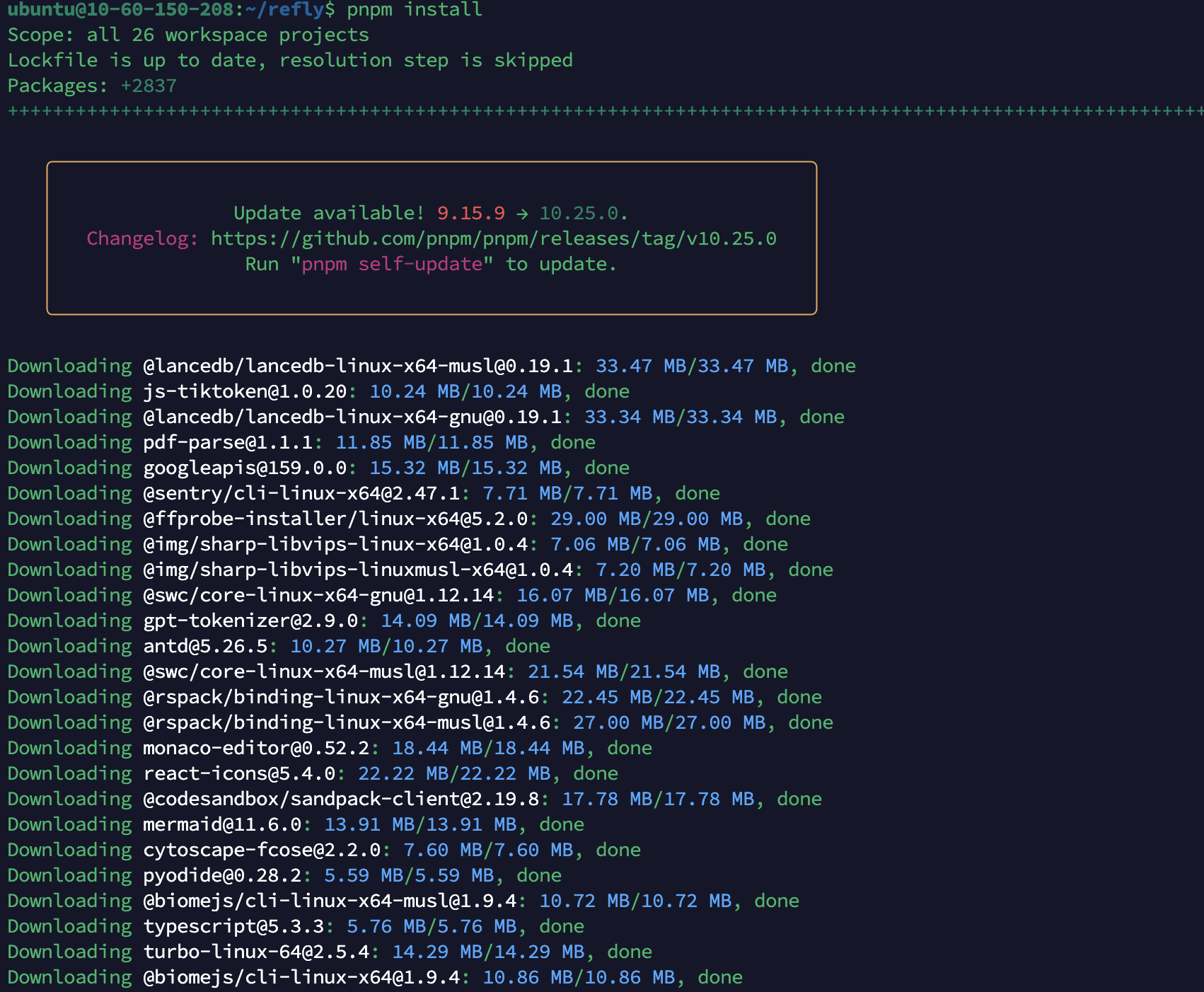This screenshot has width=1204, height=992.
Task: Click the 'Packages: +2837' line
Action: pyautogui.click(x=92, y=86)
